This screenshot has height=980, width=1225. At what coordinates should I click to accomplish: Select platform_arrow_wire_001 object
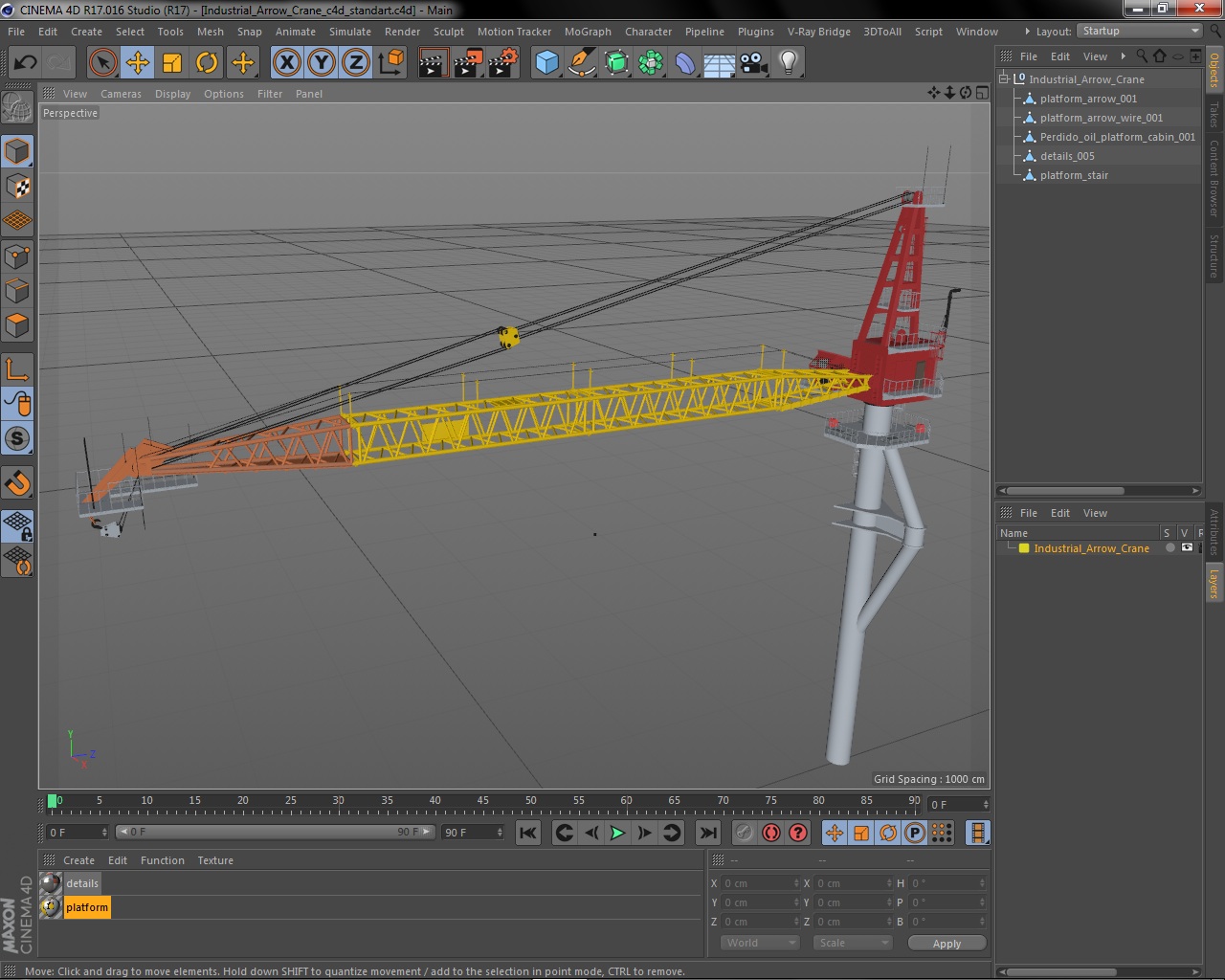[1102, 118]
